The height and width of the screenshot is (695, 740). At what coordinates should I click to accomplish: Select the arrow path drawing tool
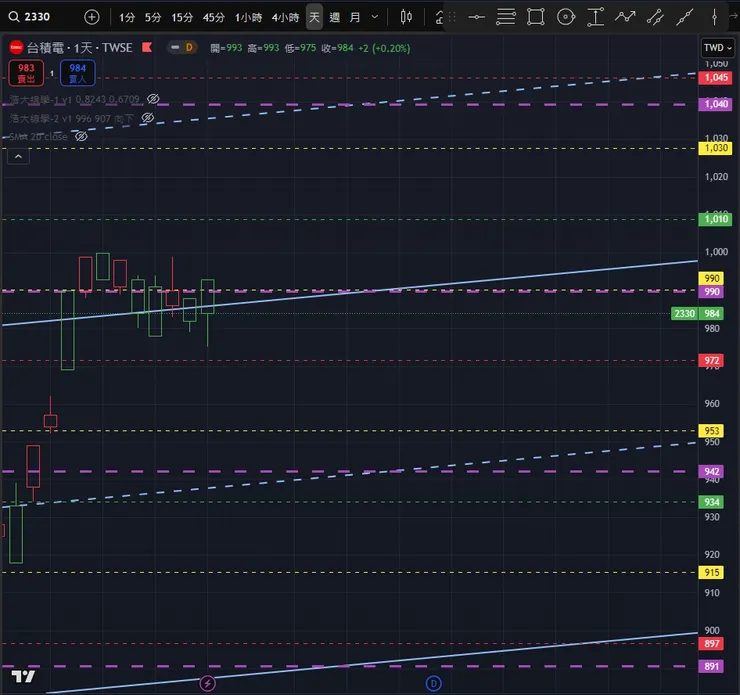point(625,17)
